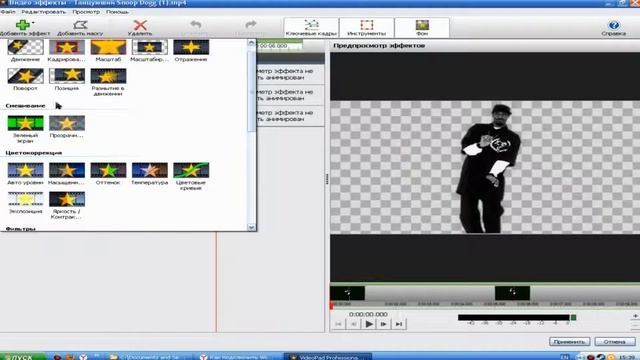Click the Цветокоррекция category heading

point(34,153)
